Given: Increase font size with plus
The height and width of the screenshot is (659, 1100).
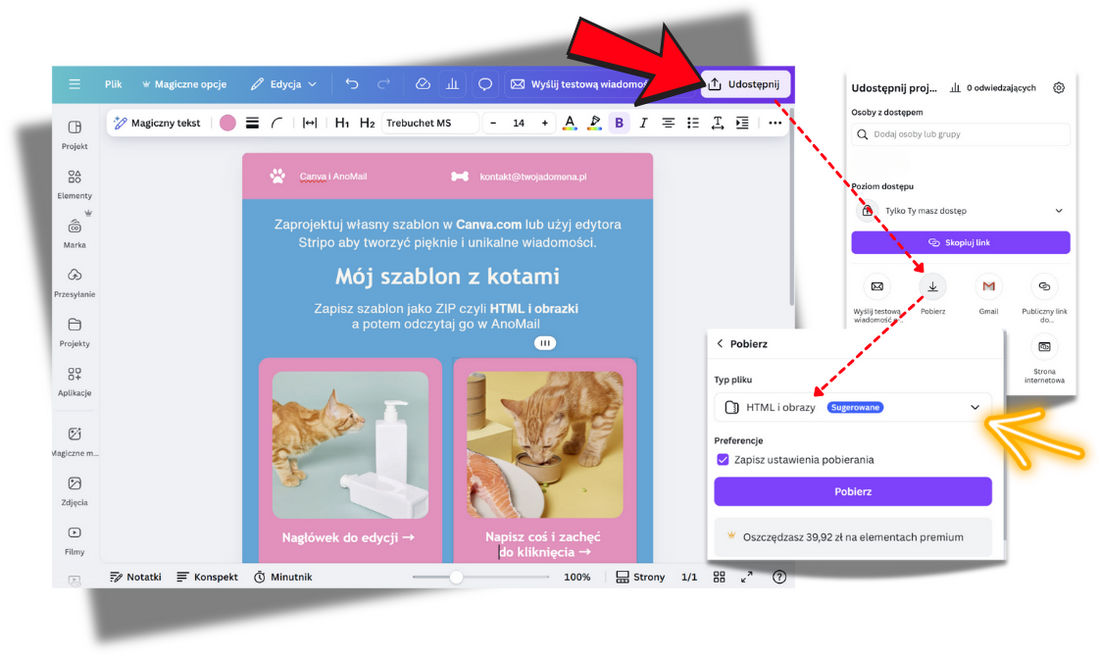Looking at the screenshot, I should 544,123.
